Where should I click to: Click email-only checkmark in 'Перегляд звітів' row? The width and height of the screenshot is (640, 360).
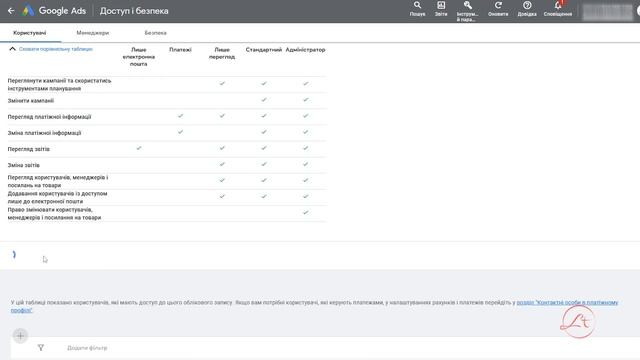(139, 148)
